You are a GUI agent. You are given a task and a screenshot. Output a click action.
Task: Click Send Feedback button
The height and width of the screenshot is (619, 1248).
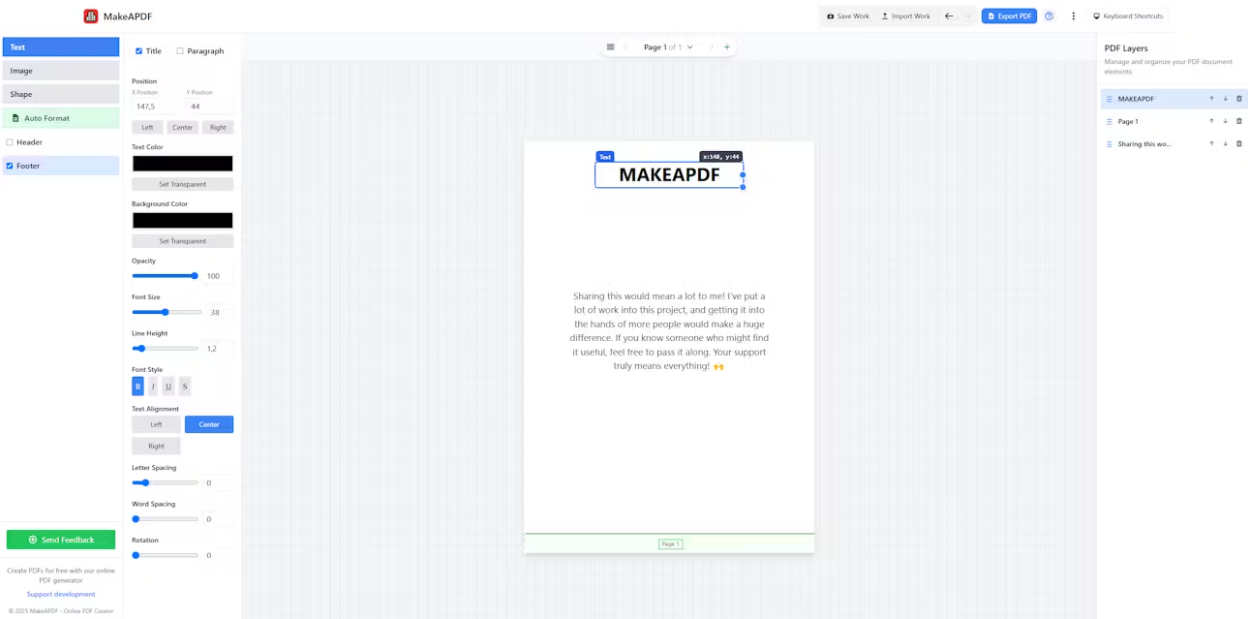point(61,540)
